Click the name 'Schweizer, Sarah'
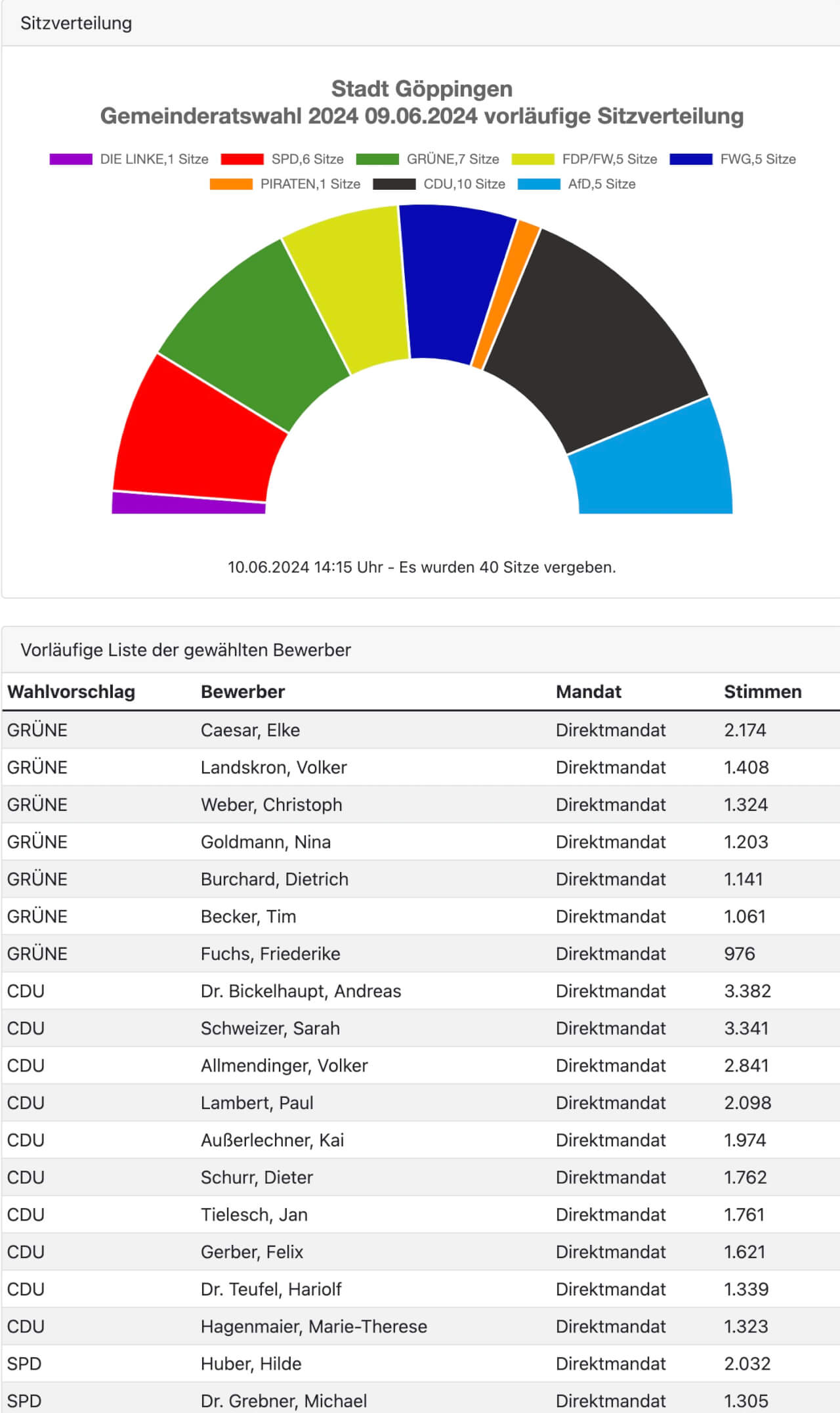This screenshot has width=840, height=1413. tap(270, 1028)
